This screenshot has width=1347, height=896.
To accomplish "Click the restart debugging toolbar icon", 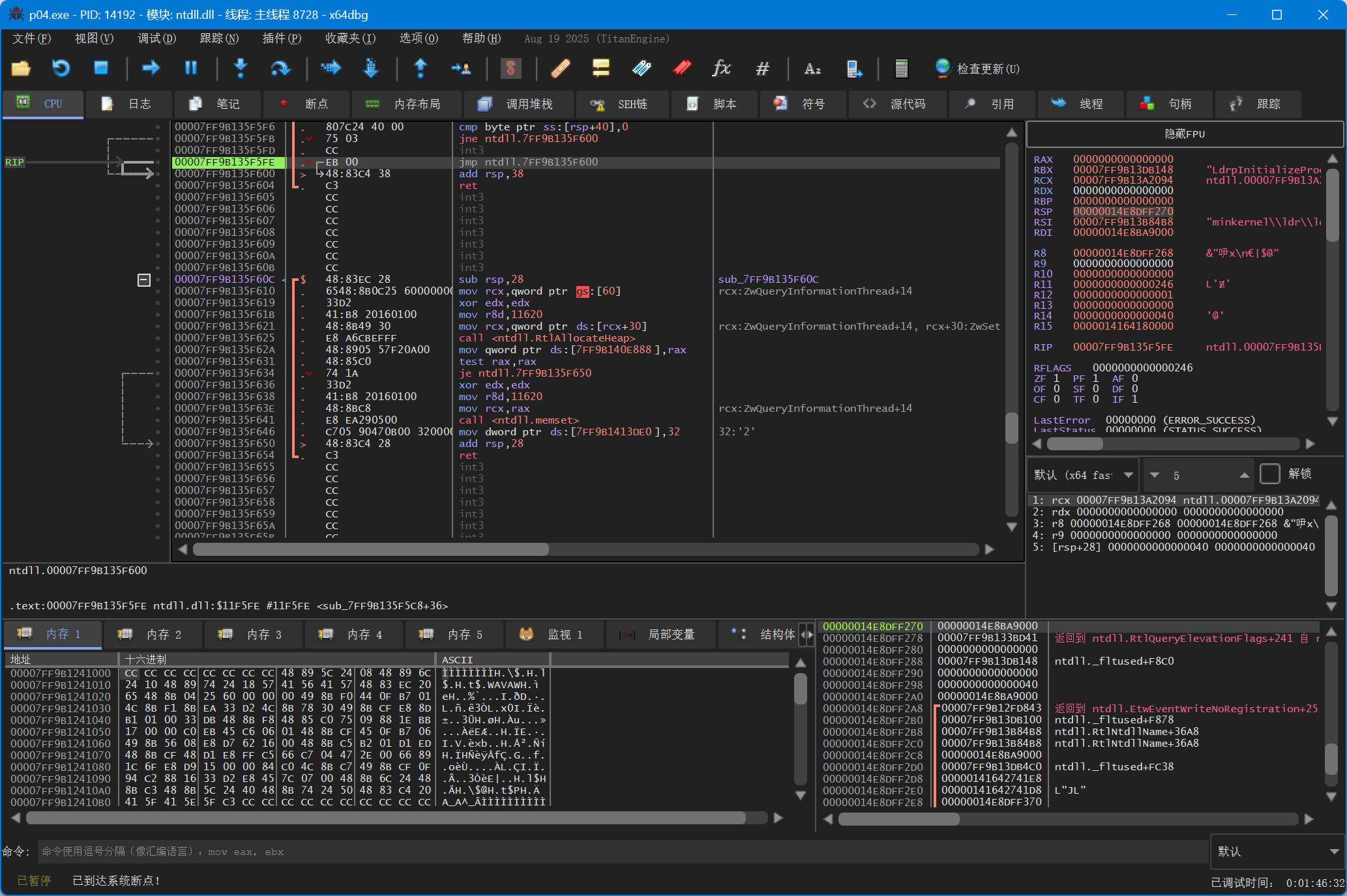I will [61, 68].
